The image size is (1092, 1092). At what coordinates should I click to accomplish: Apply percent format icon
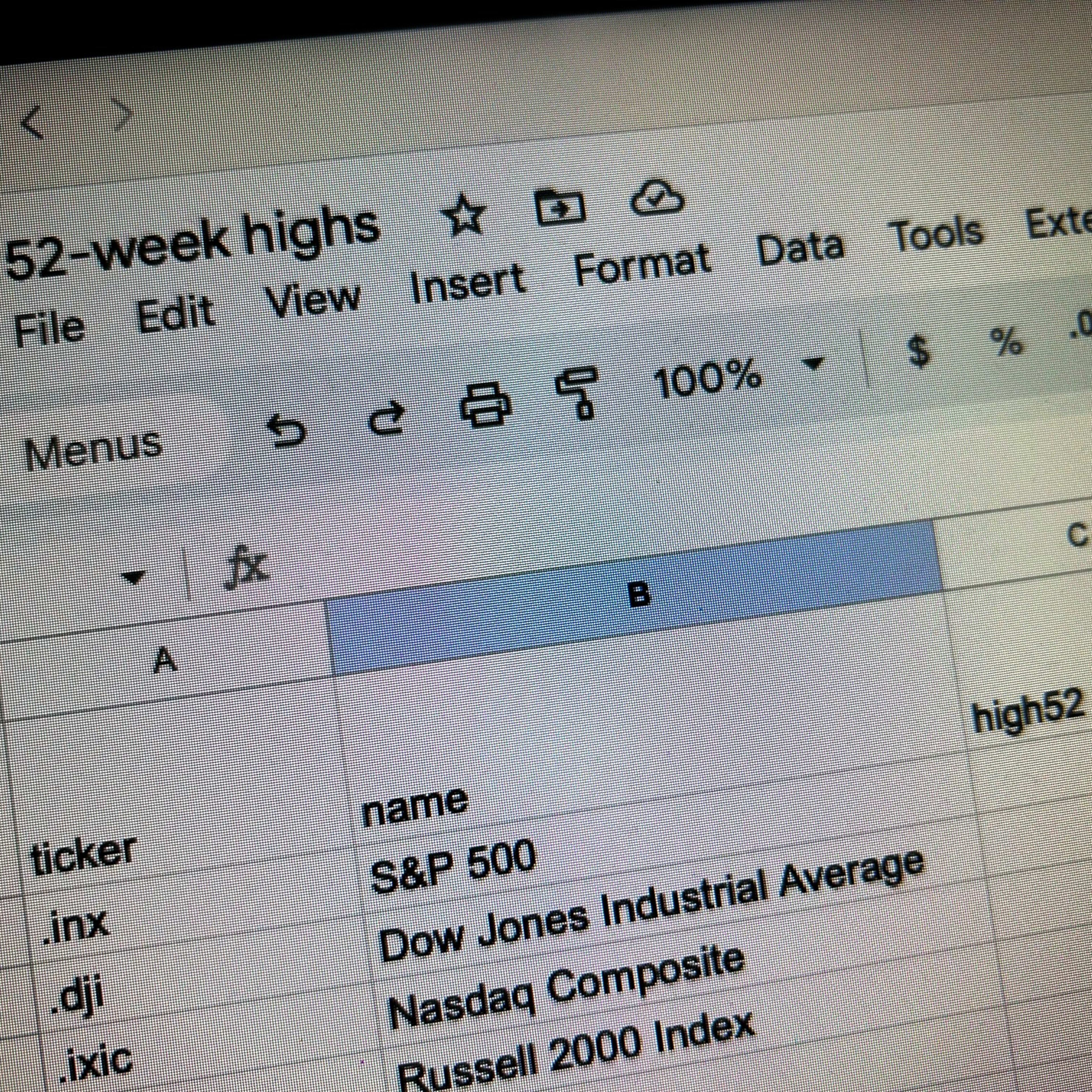pos(1007,341)
